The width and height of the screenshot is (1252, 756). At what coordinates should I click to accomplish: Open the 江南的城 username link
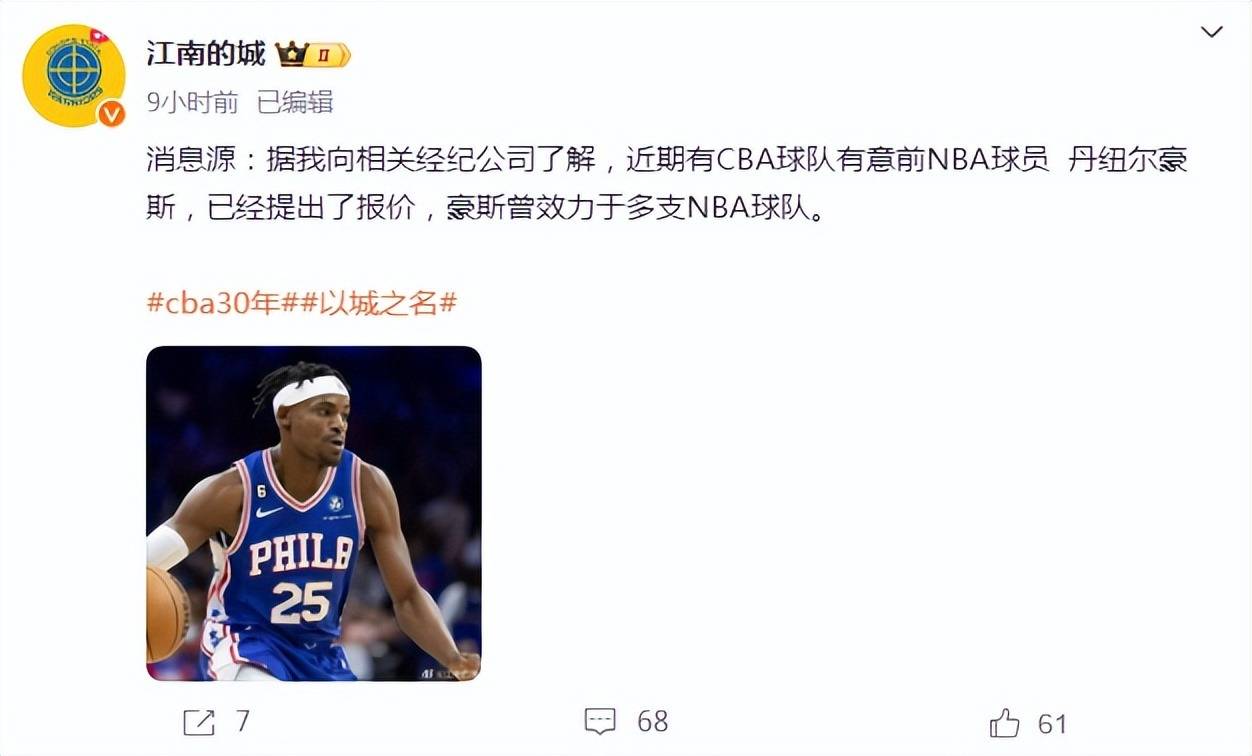pos(206,54)
